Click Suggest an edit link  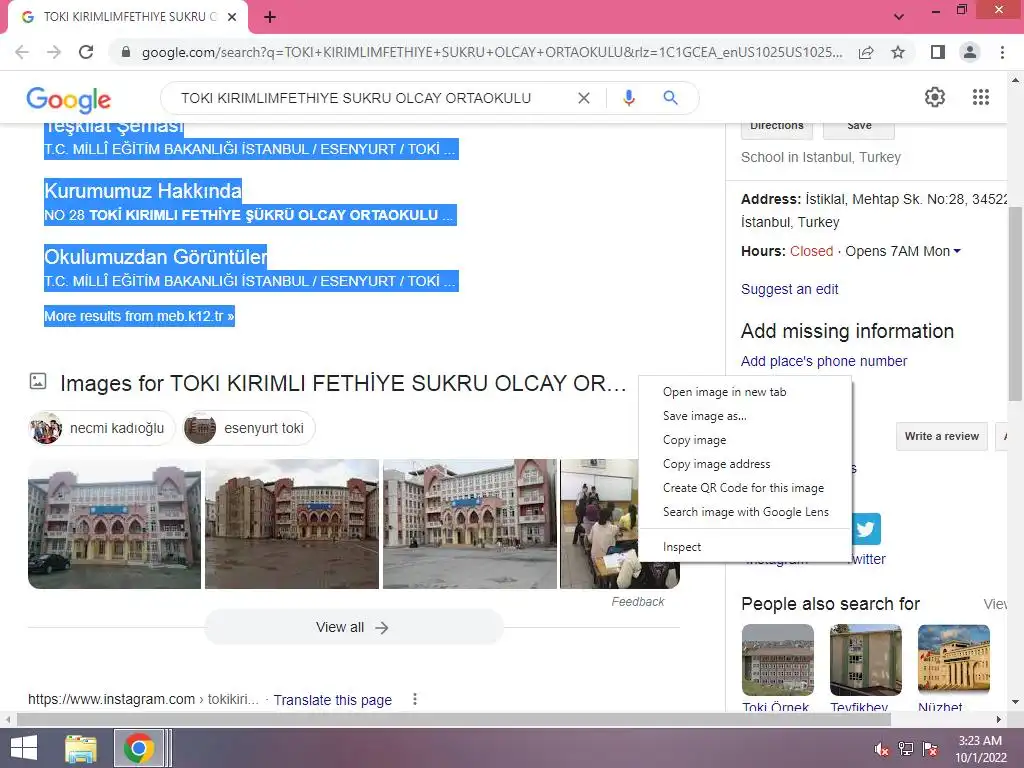pyautogui.click(x=789, y=289)
